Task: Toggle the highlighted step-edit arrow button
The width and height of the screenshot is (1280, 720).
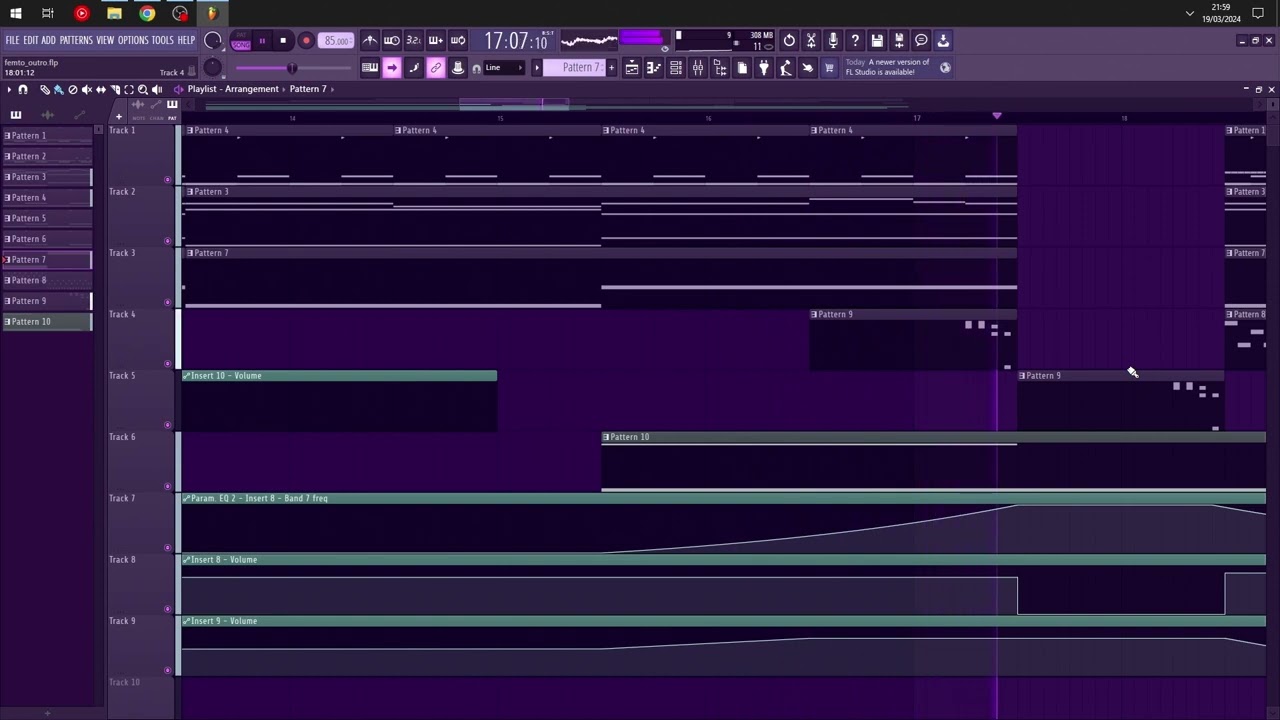Action: (391, 68)
